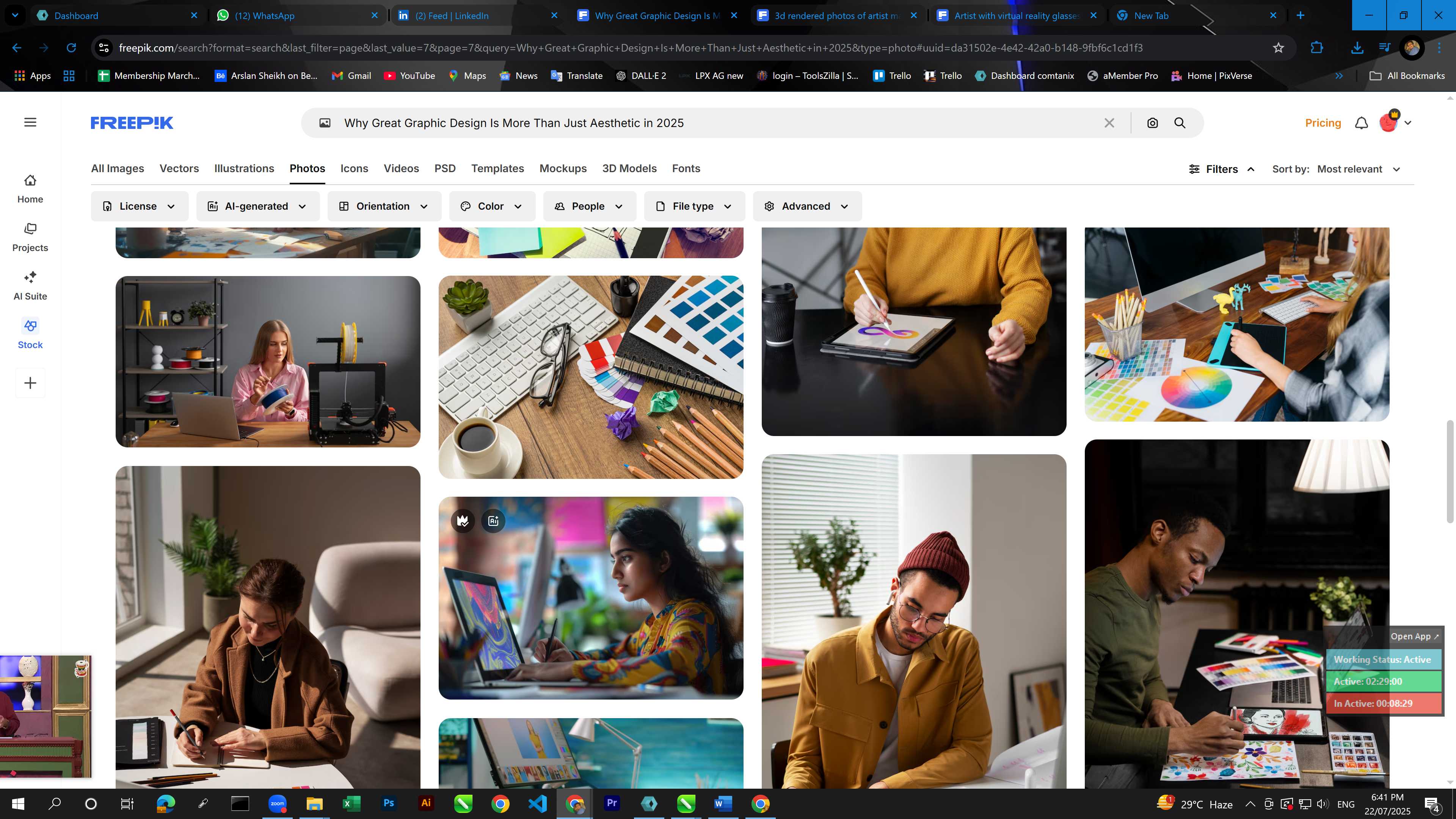Open woman with 3D printer photo
1456x819 pixels.
[x=268, y=362]
